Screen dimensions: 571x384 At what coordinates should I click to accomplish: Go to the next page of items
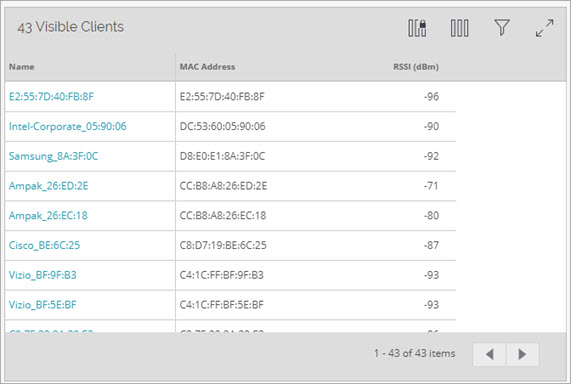coord(522,354)
